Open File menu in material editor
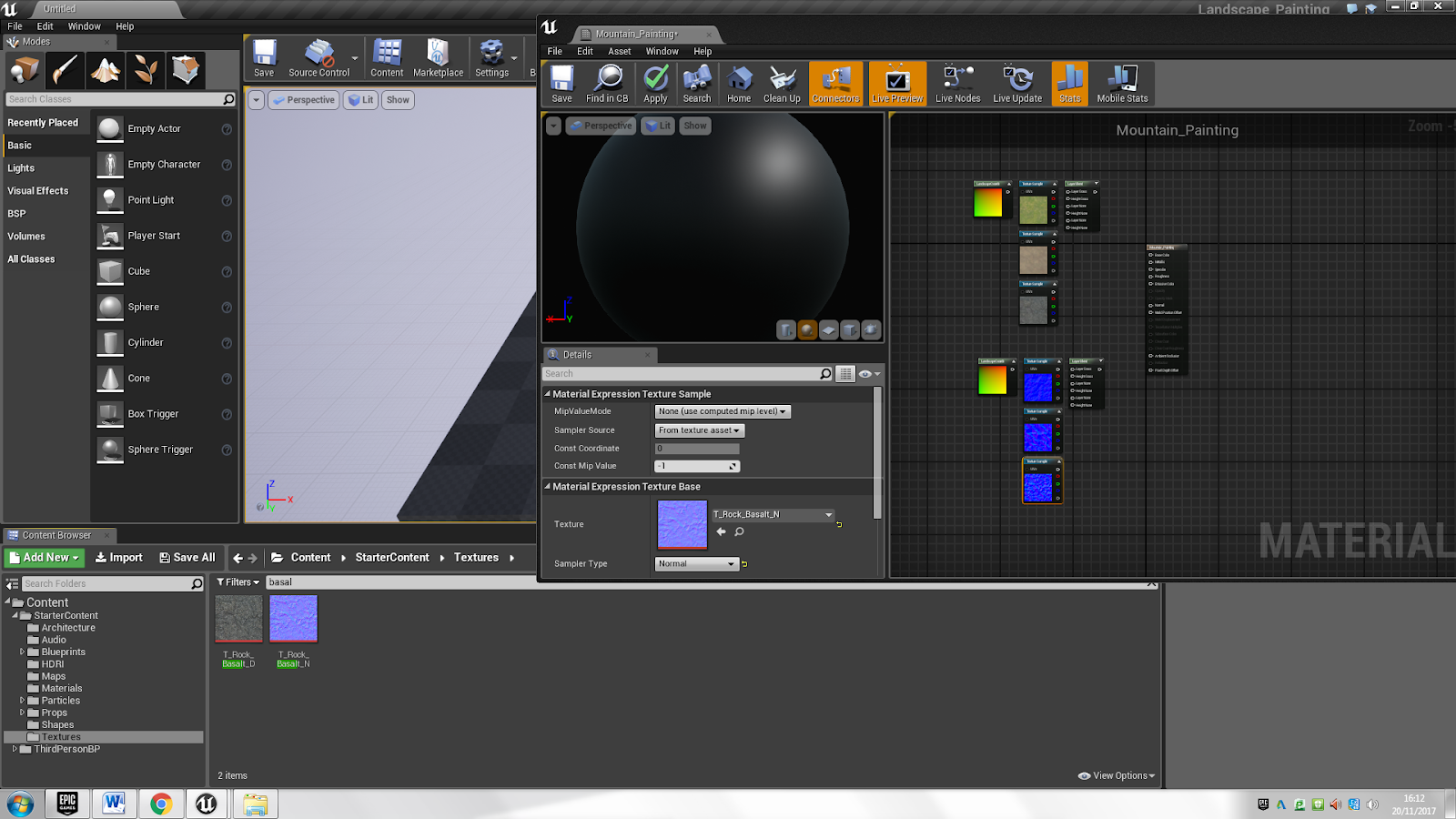Image resolution: width=1456 pixels, height=819 pixels. click(554, 51)
